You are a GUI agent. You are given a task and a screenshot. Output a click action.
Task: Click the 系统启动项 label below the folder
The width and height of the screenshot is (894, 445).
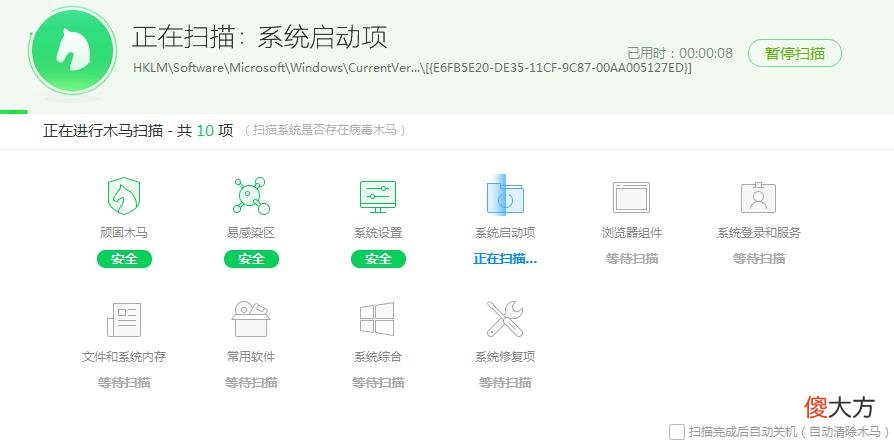coord(505,233)
